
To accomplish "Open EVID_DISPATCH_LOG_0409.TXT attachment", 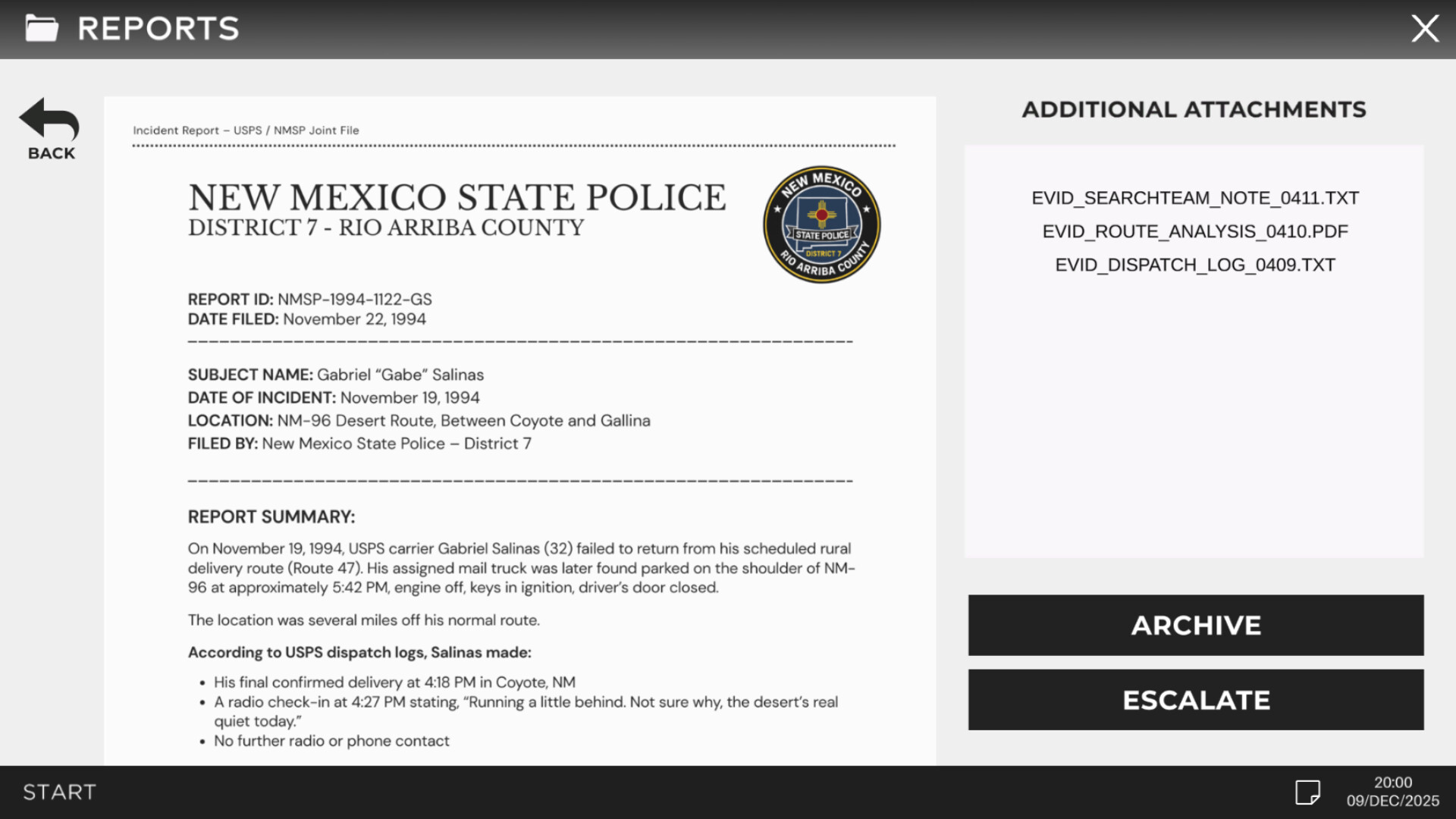I will point(1194,265).
